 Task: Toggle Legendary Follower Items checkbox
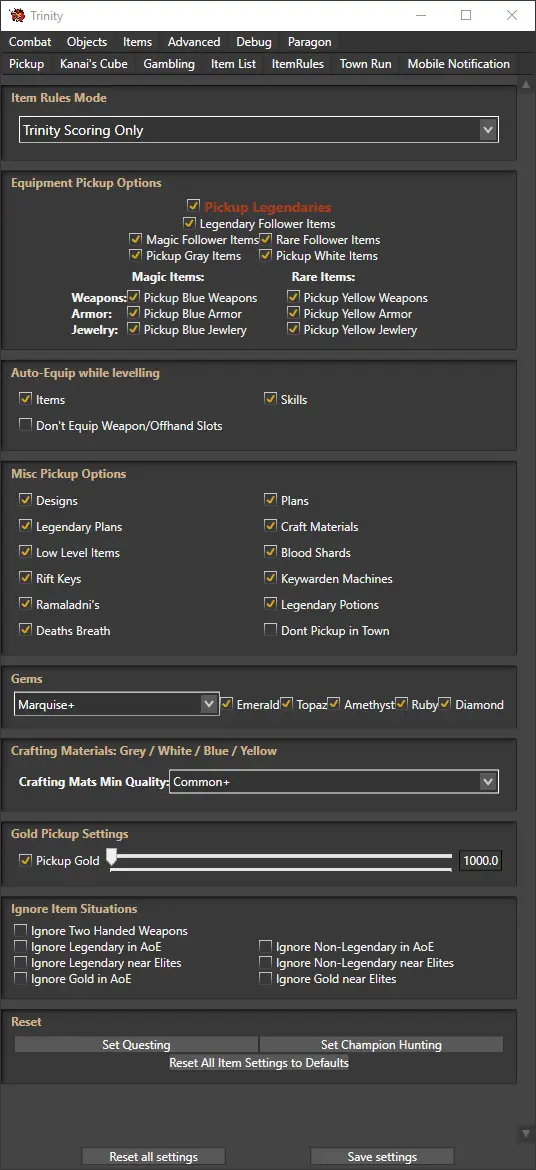pos(189,223)
